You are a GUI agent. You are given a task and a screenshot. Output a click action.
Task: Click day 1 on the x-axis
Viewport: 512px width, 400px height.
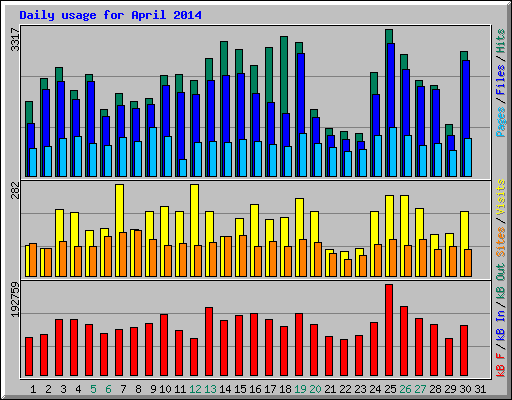[33, 389]
